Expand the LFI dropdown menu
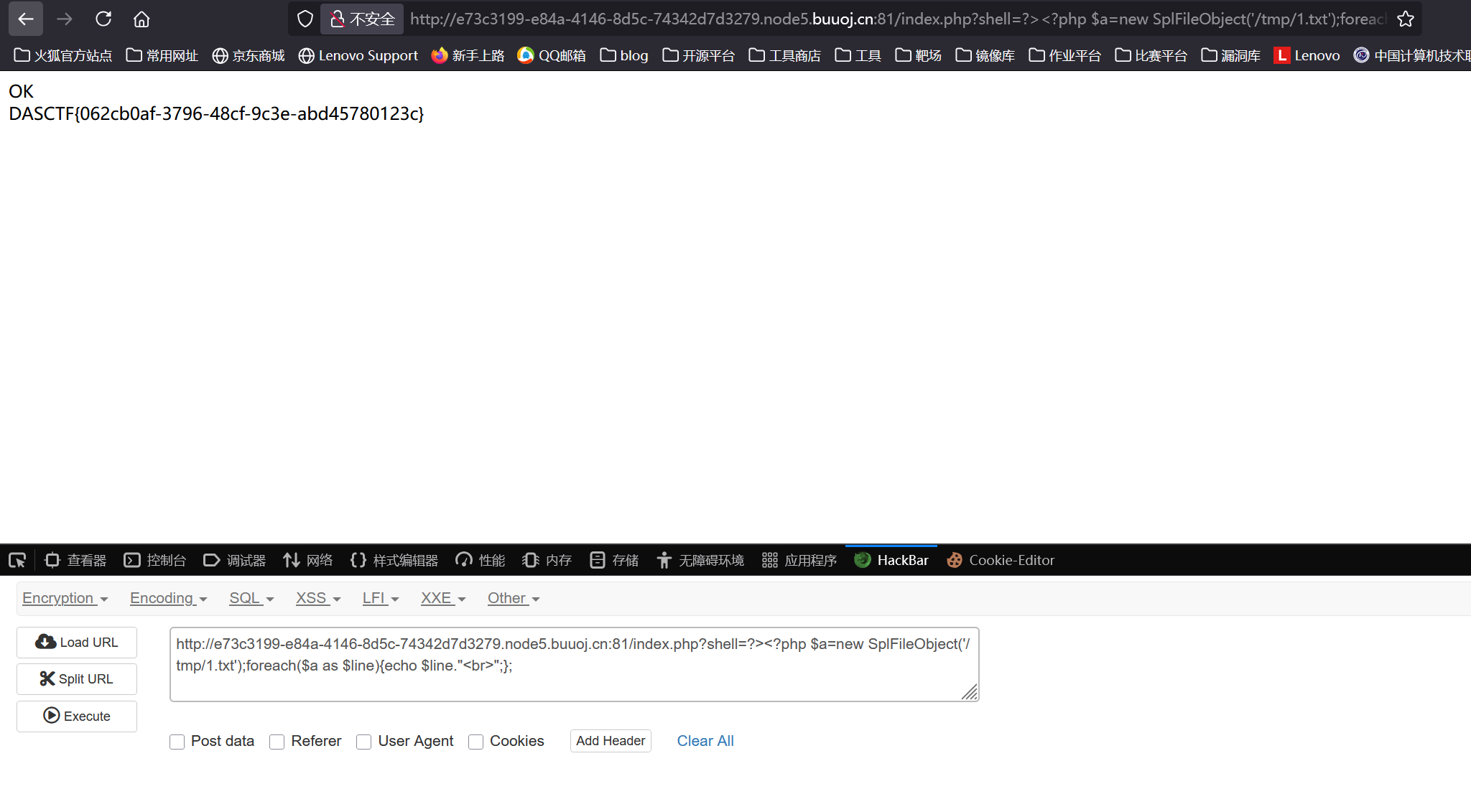The image size is (1471, 812). (380, 598)
